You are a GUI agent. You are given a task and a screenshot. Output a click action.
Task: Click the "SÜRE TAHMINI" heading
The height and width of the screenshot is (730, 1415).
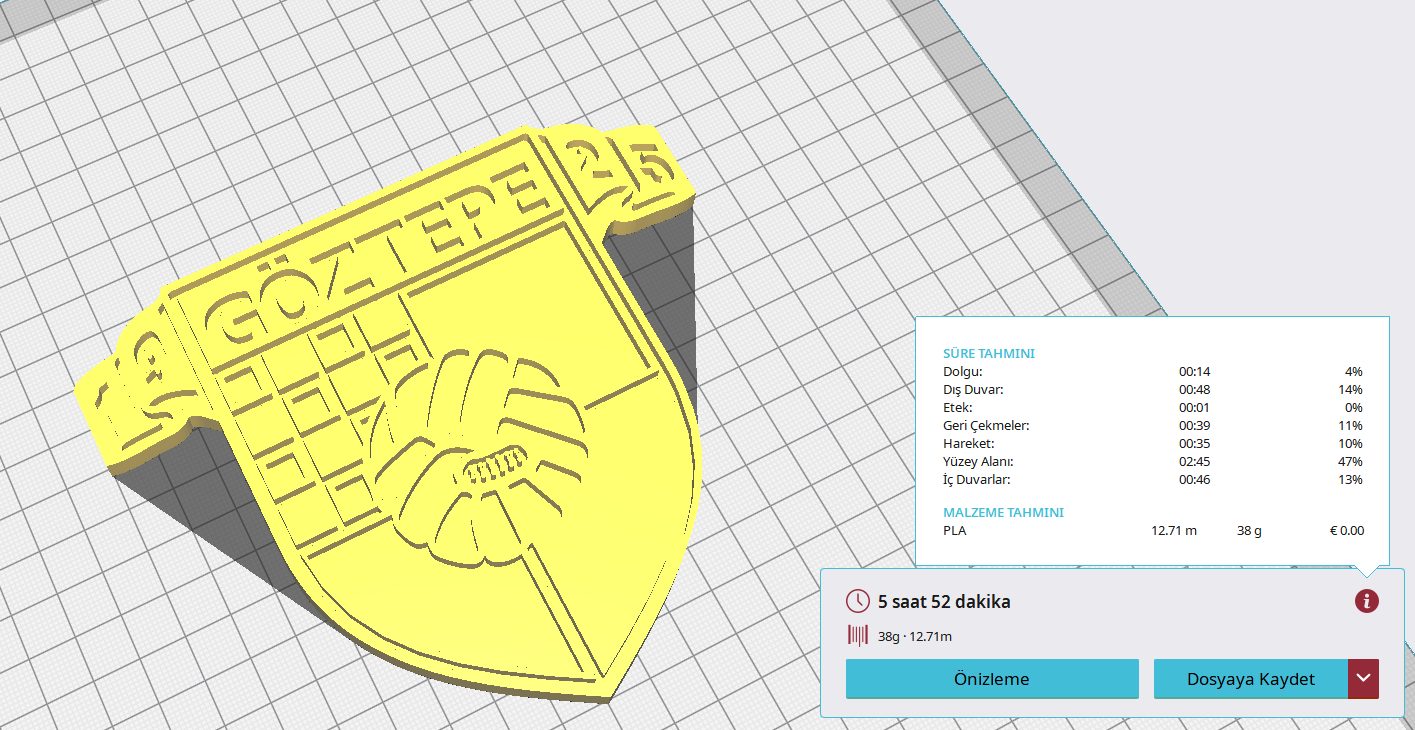(x=989, y=354)
